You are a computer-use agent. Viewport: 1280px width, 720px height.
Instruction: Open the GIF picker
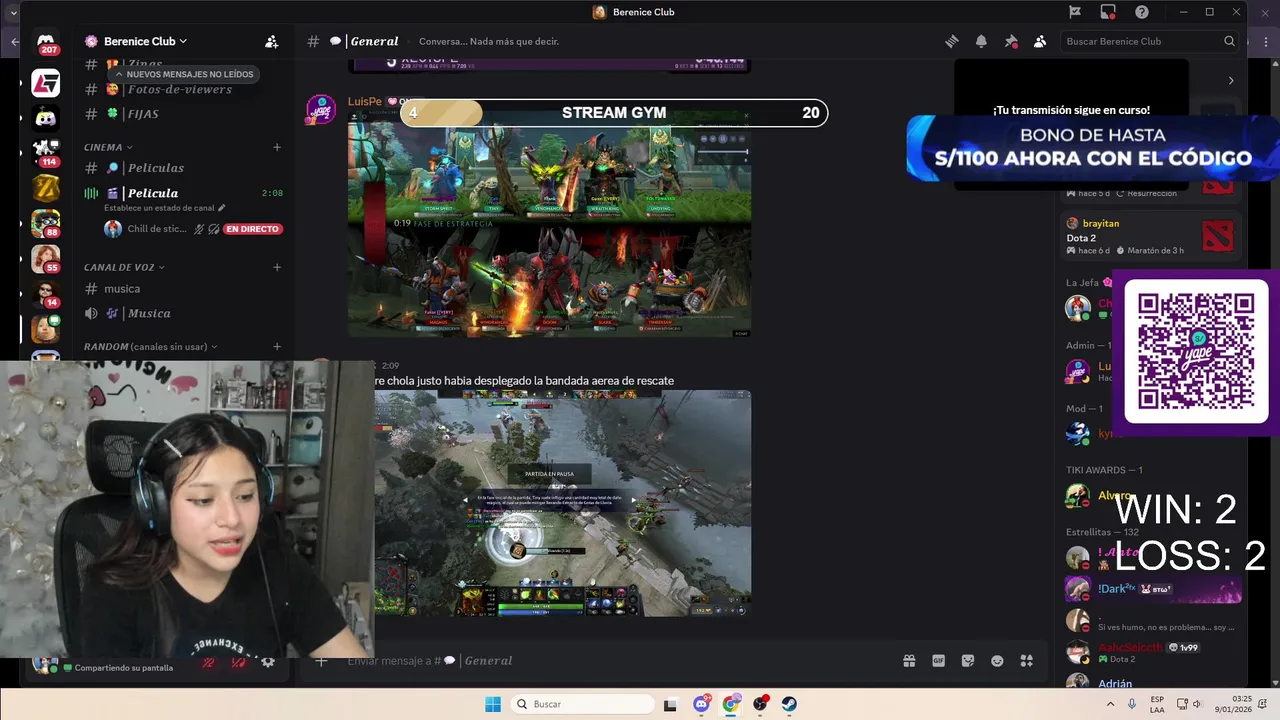pyautogui.click(x=938, y=661)
